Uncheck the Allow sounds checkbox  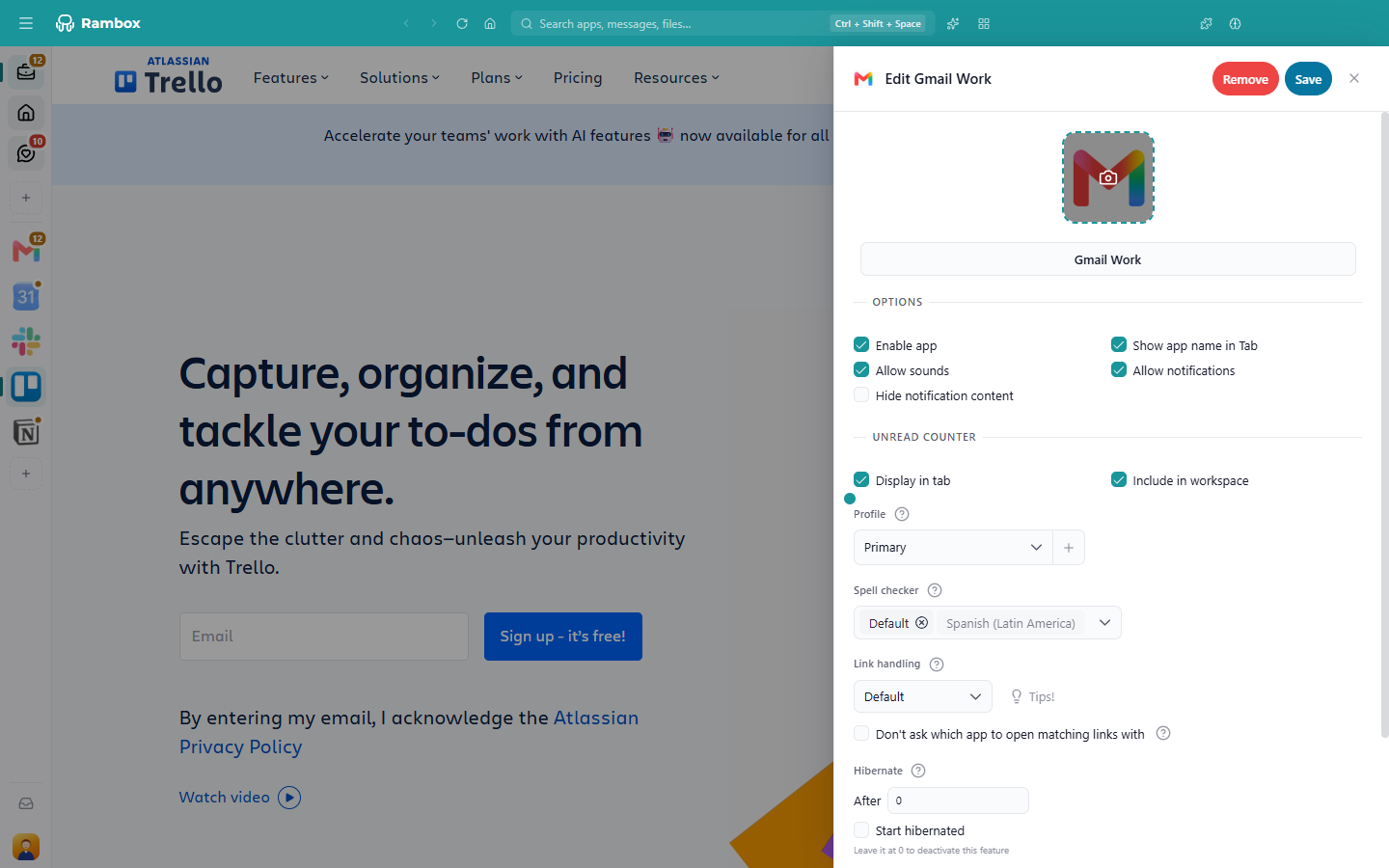[861, 370]
